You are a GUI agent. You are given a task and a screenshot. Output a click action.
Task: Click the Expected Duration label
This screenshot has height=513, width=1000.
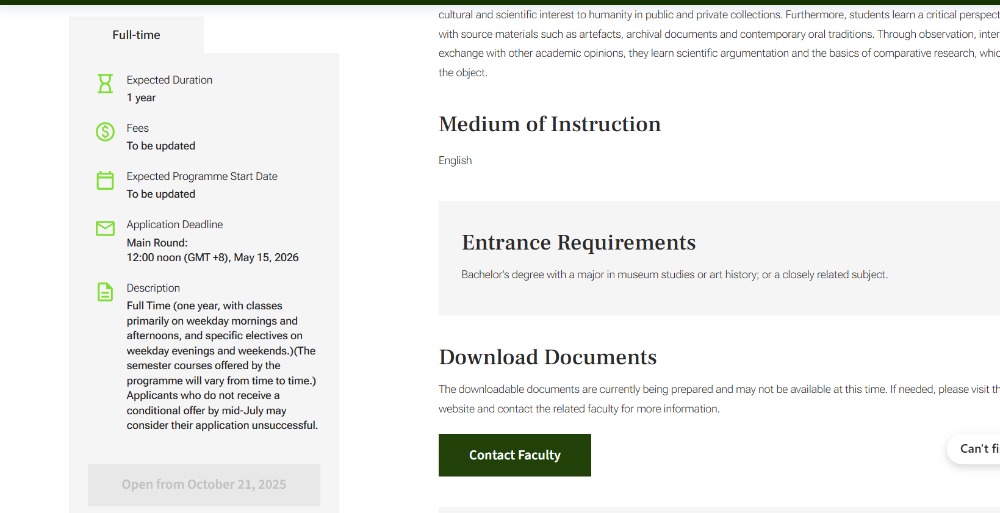pos(169,80)
